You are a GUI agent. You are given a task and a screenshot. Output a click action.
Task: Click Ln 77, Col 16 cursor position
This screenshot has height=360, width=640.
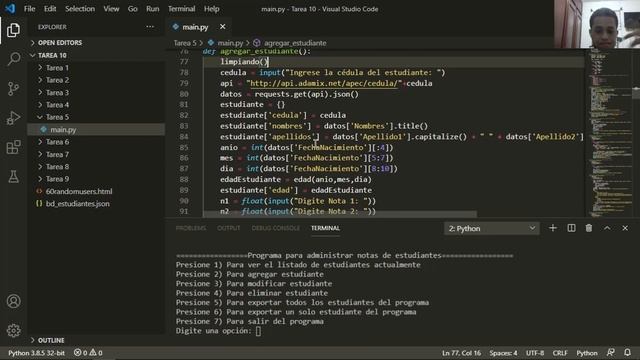point(461,353)
